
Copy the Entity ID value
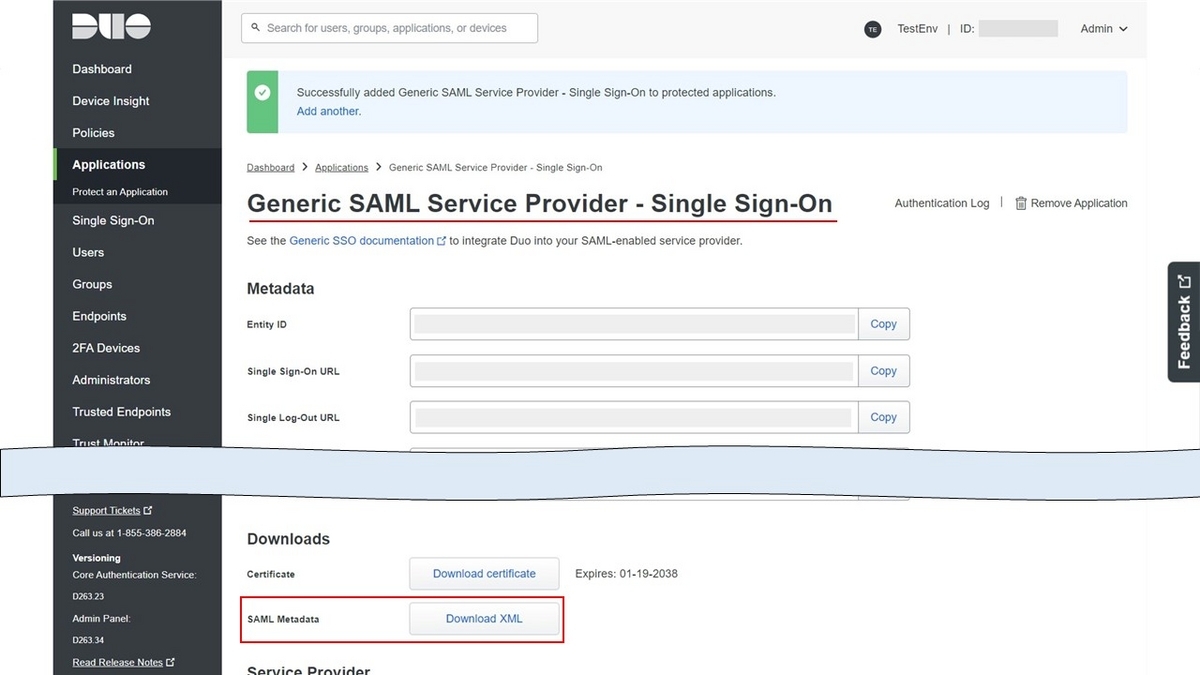pos(884,324)
